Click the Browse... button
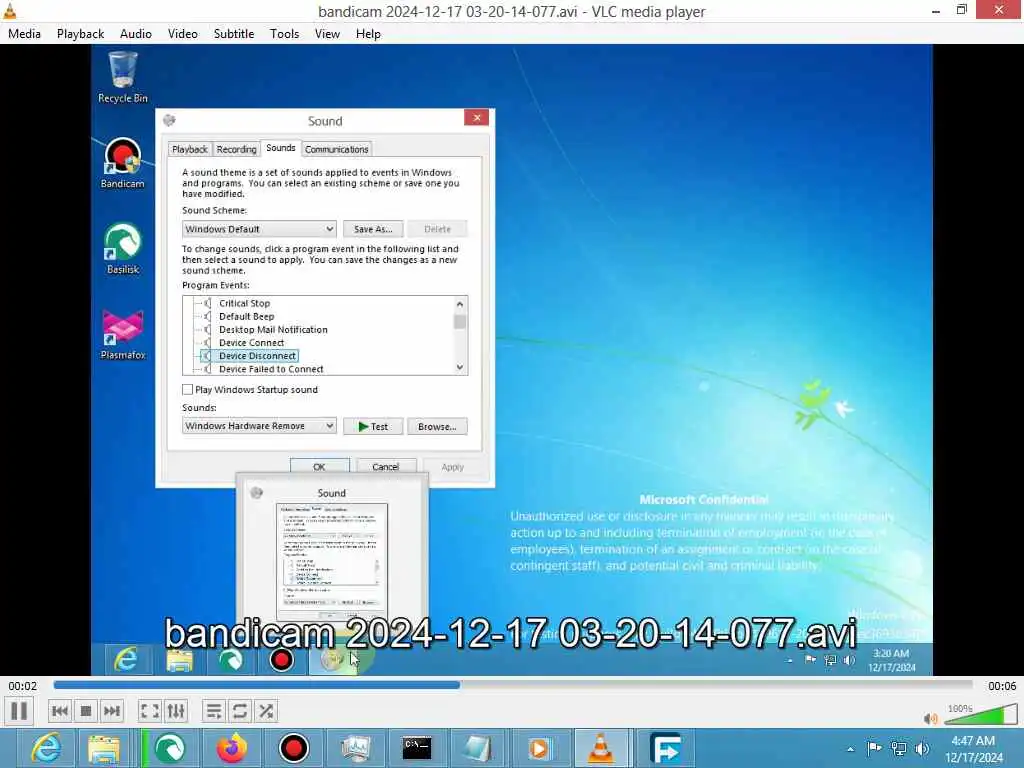This screenshot has height=768, width=1024. click(x=437, y=426)
